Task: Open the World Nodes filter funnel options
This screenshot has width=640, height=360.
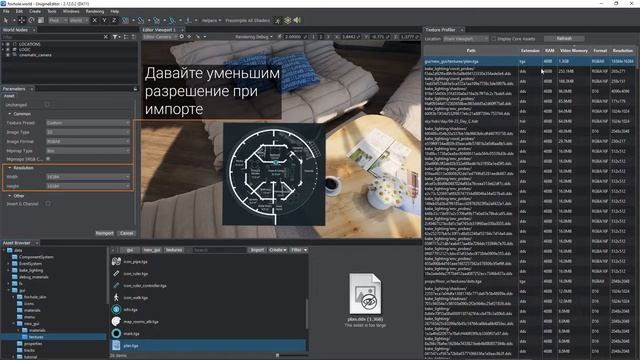Action: click(x=116, y=37)
